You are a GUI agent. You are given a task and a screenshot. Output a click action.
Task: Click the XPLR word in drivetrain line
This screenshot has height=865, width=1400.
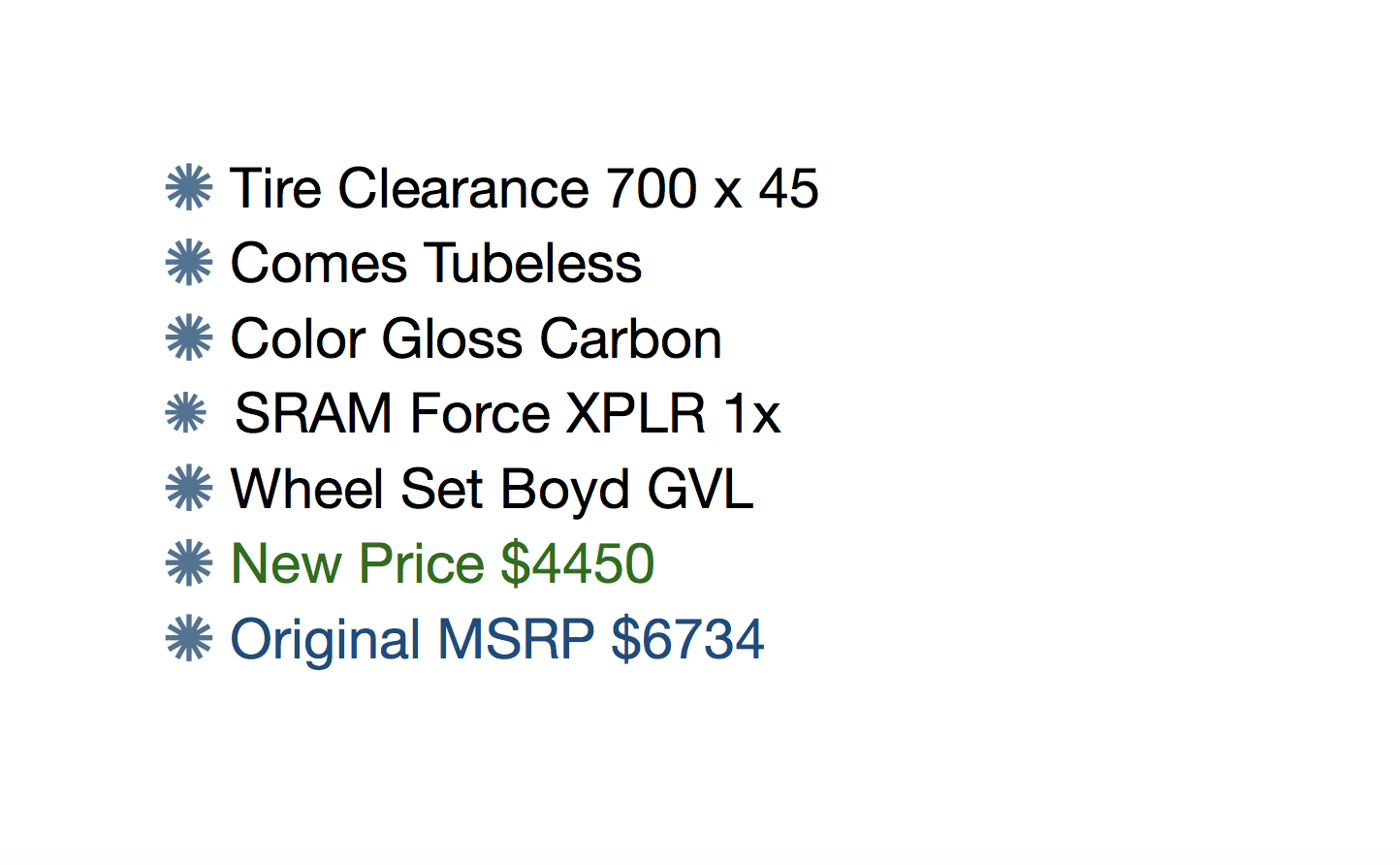tap(635, 414)
